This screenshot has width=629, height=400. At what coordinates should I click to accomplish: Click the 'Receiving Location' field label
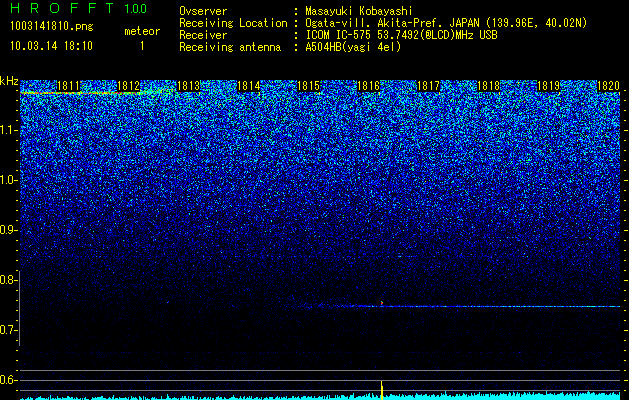pyautogui.click(x=233, y=23)
